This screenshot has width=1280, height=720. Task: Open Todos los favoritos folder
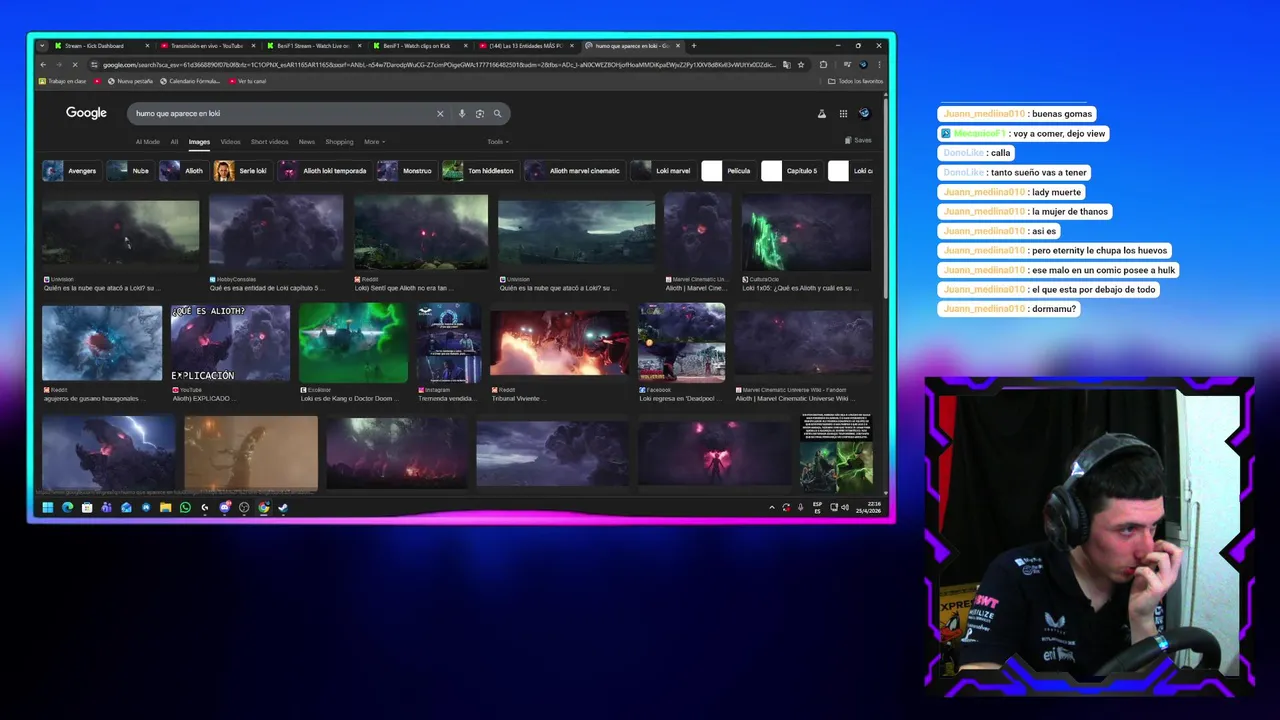(x=856, y=81)
